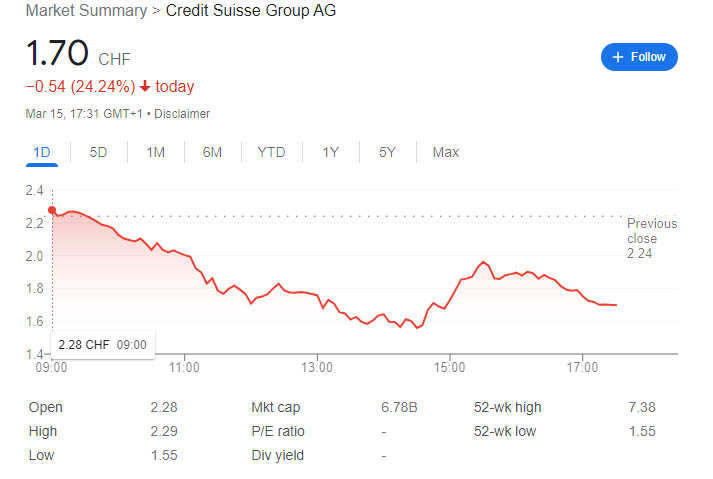Click the Previous close 2.24 label

pyautogui.click(x=651, y=239)
